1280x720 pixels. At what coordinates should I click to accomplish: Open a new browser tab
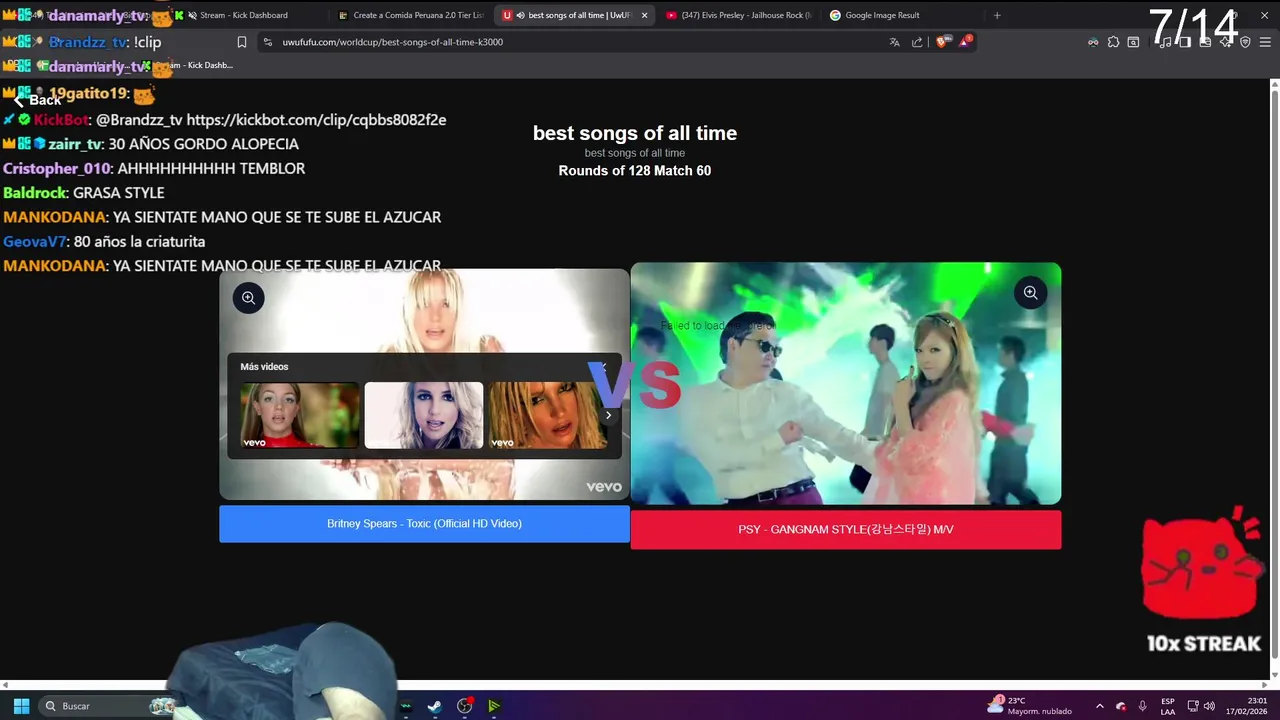997,15
